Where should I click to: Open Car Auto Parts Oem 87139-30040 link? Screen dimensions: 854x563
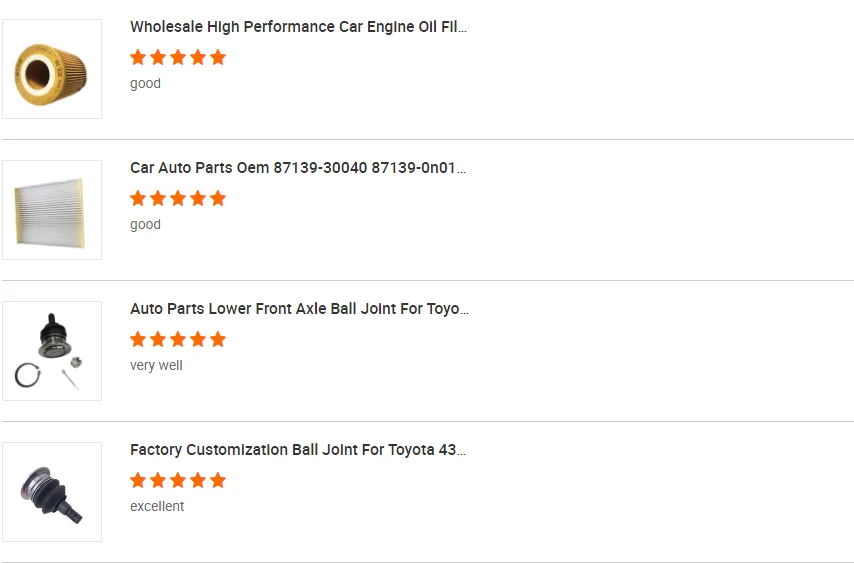coord(298,168)
